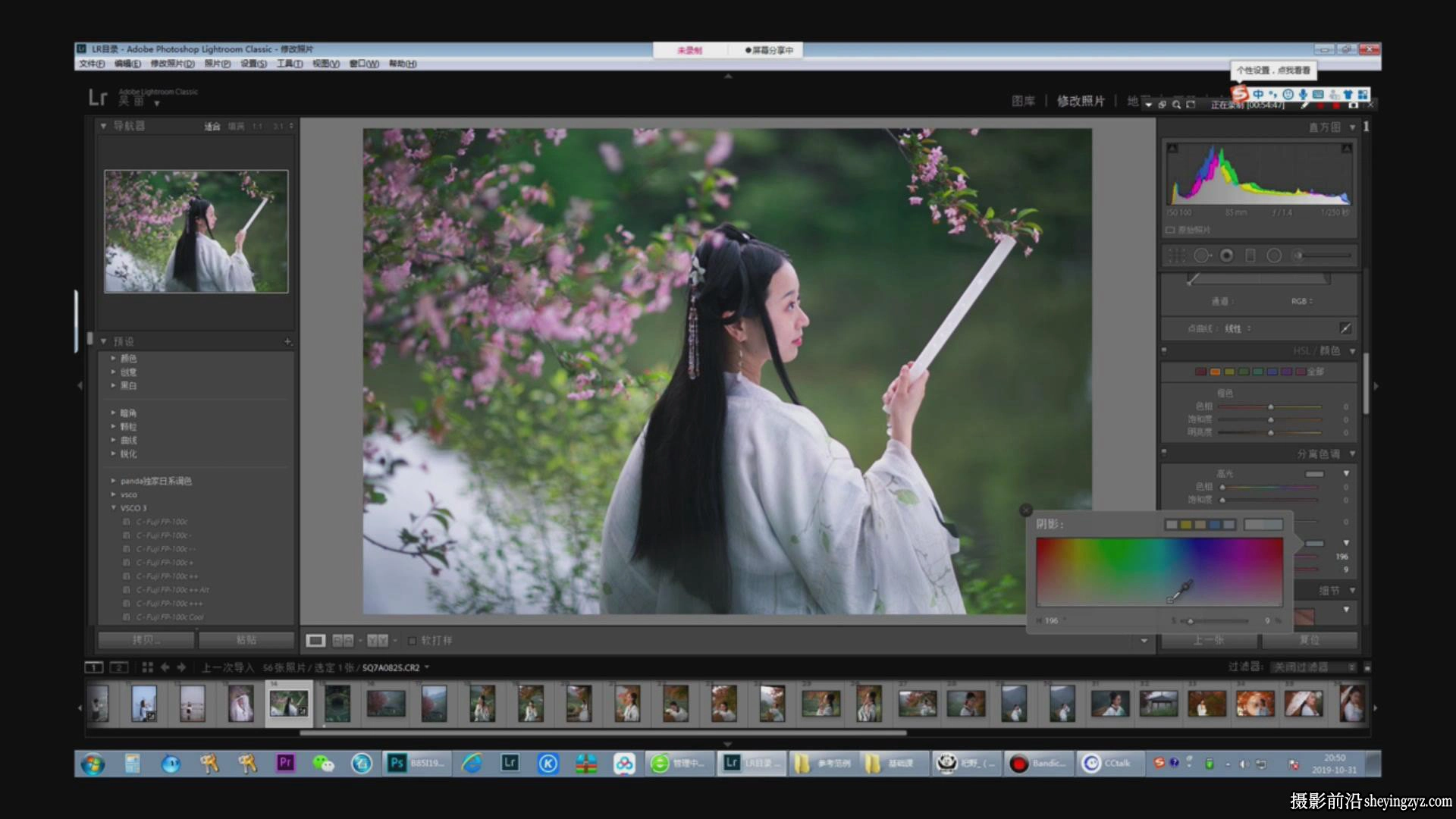Open Photoshop window in taskbar
The image size is (1456, 819).
click(416, 763)
